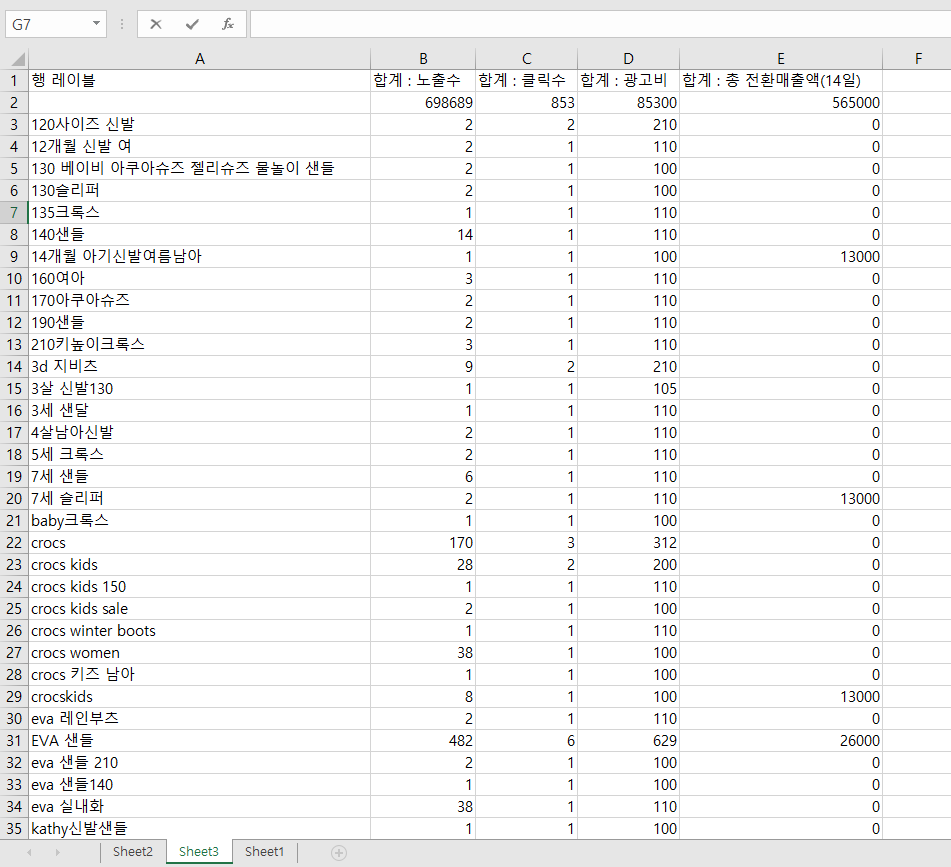This screenshot has height=867, width=951.
Task: Click ad cost value 312 for crocs
Action: pyautogui.click(x=628, y=543)
